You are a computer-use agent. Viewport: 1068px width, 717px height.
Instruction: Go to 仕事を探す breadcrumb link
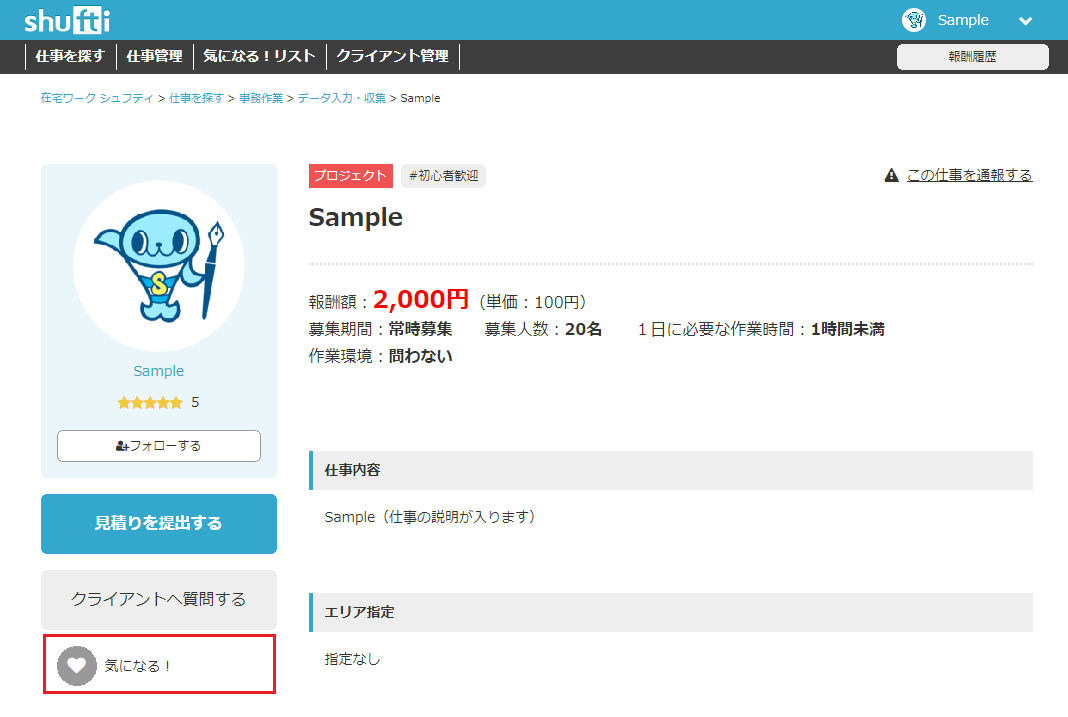(x=196, y=98)
